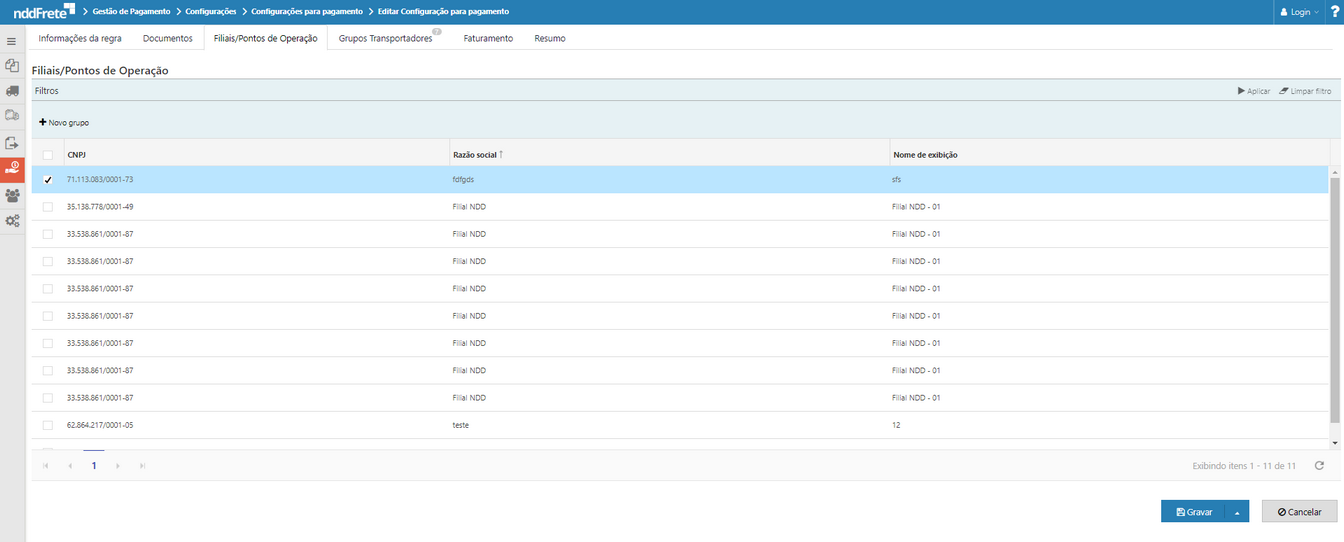
Task: Select the orange payment hand icon
Action: point(12,169)
